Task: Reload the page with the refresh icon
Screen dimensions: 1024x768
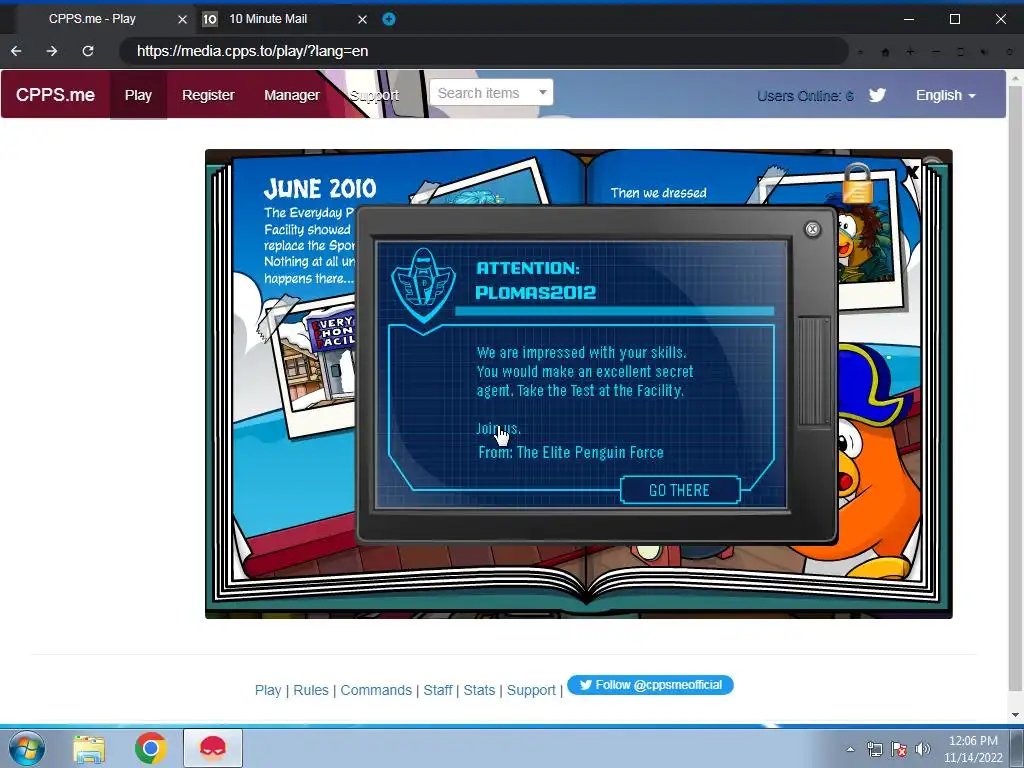Action: click(88, 51)
